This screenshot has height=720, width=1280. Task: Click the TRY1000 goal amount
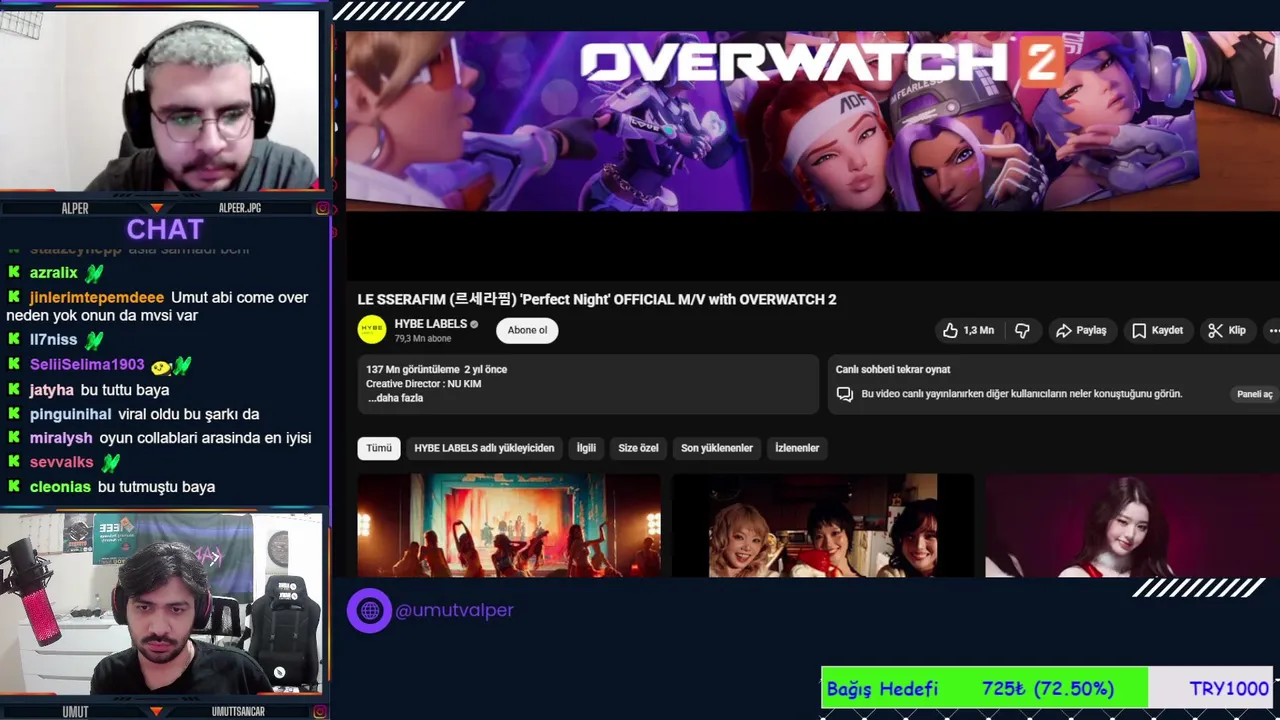(x=1229, y=688)
